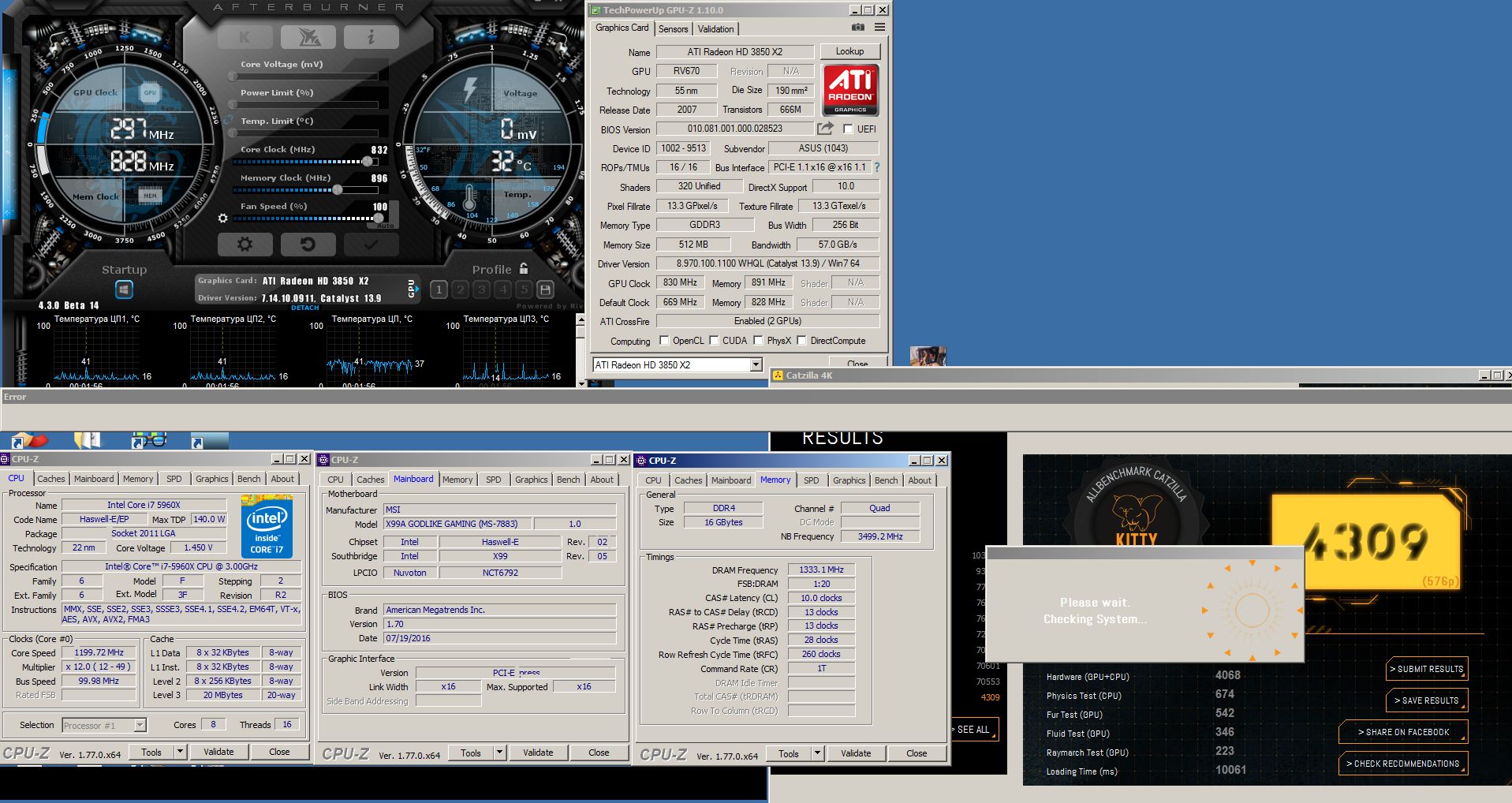The width and height of the screenshot is (1512, 803).
Task: Click the Intel Core i7 inside logo in CPU-Z
Action: (267, 526)
